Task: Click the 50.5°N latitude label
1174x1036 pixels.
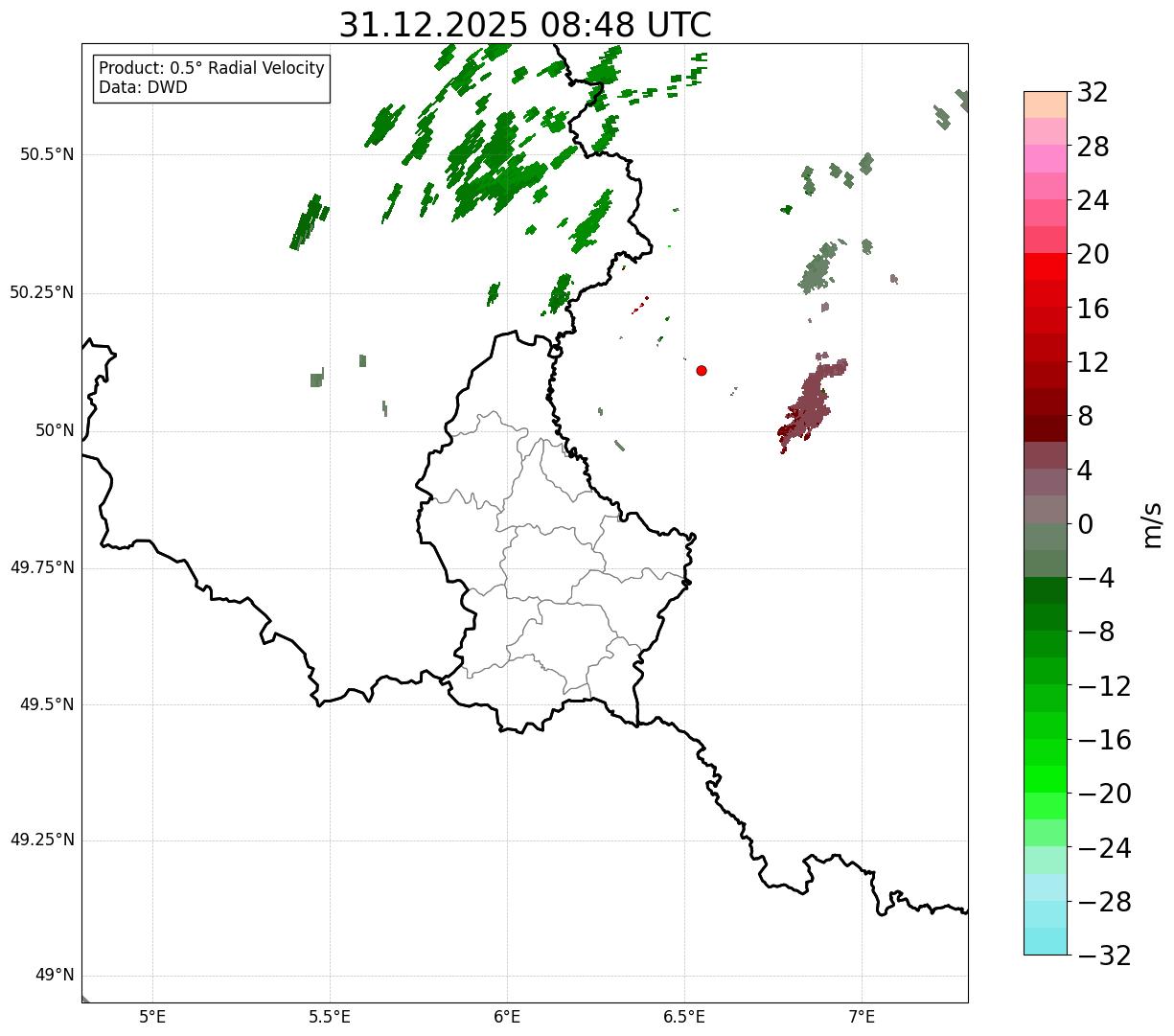Action: [x=47, y=154]
